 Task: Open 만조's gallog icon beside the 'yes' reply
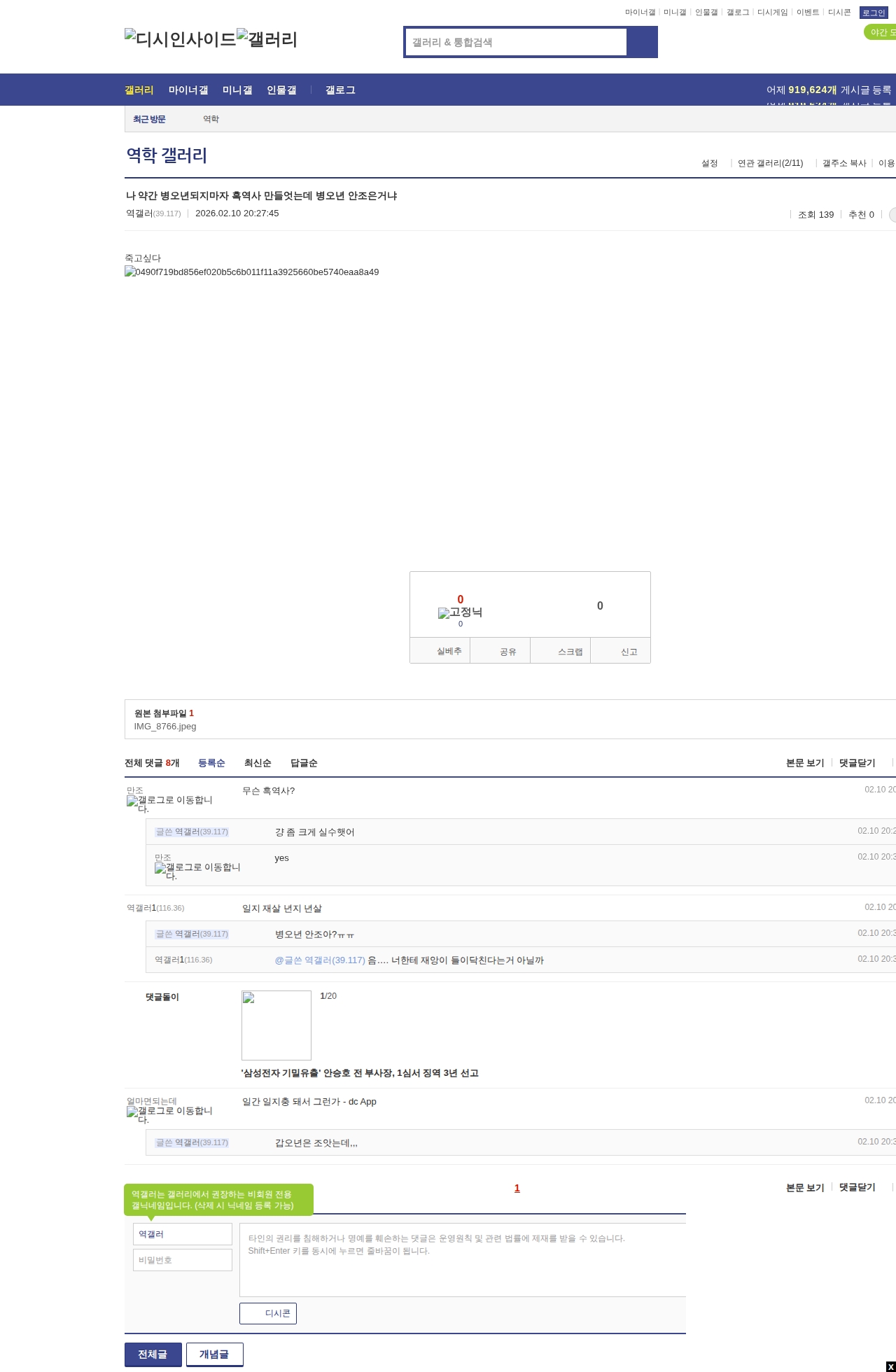[x=197, y=871]
